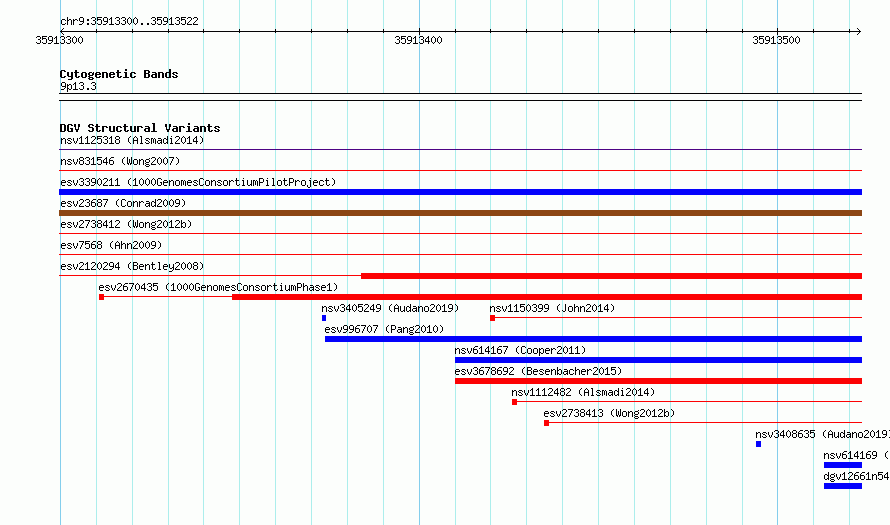
Task: Open variant esv3678692 (Besenbacher2015) label
Action: 538,371
